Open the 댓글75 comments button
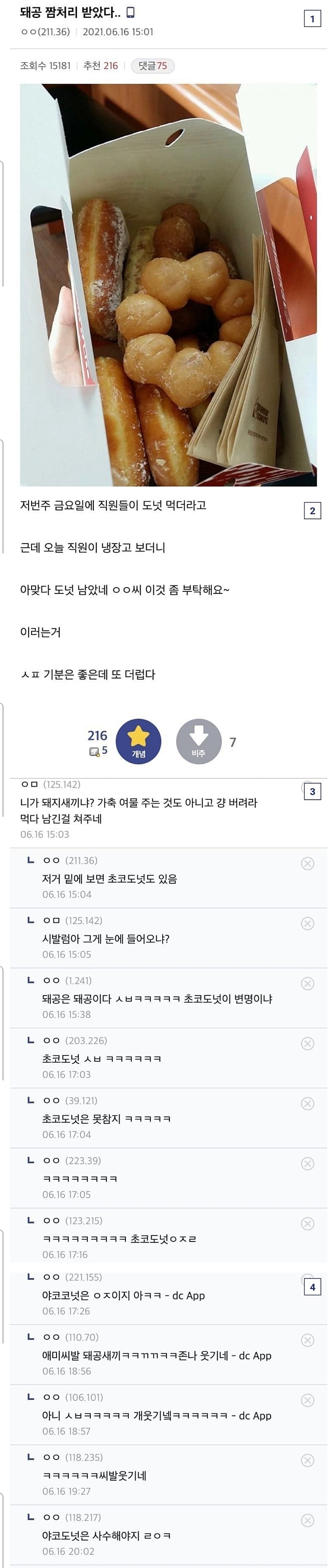Screen dimensions: 332x1568 pyautogui.click(x=152, y=66)
